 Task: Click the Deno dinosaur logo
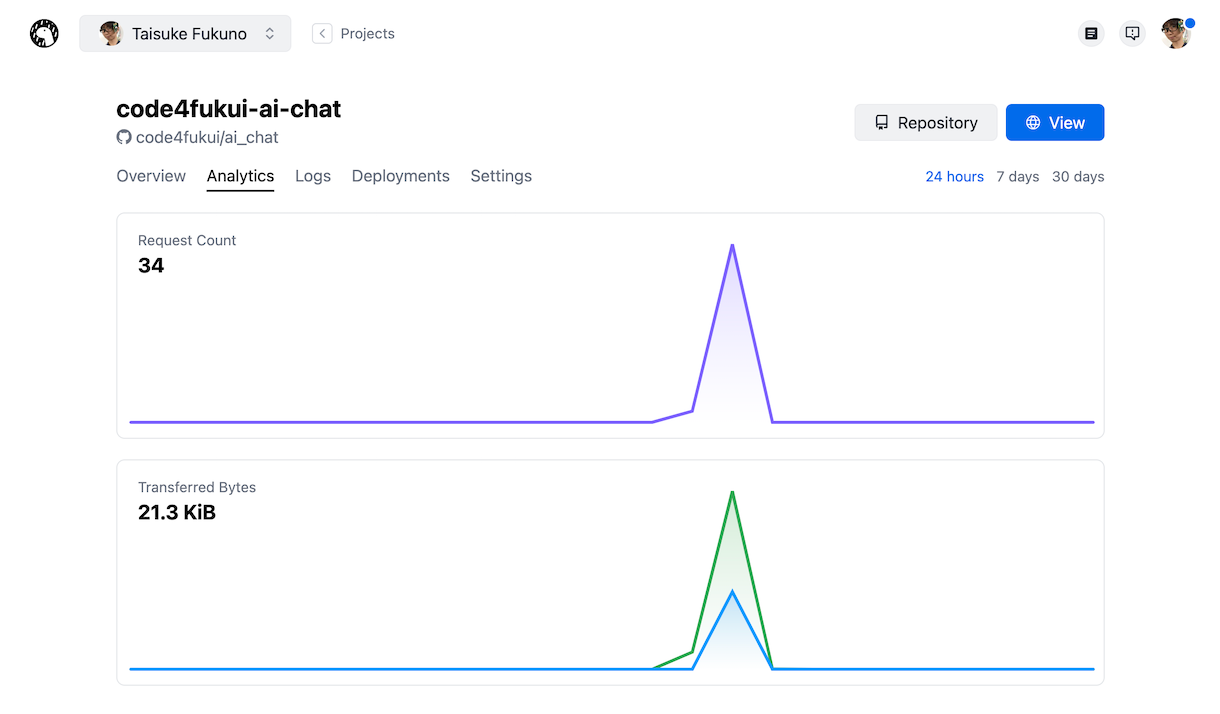(x=44, y=32)
